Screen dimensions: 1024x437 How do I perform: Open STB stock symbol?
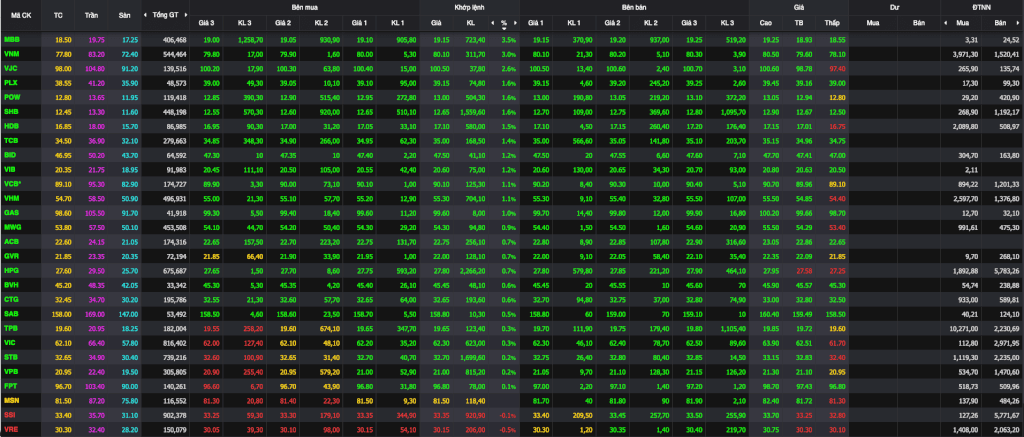tap(11, 357)
